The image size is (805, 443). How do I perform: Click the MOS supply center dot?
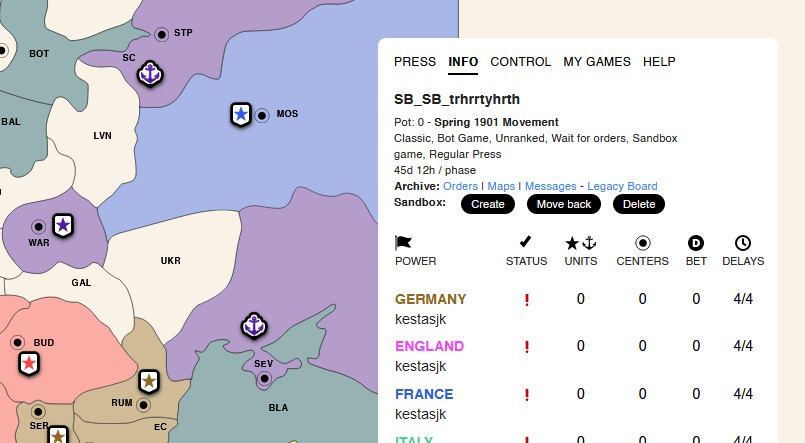pyautogui.click(x=262, y=115)
